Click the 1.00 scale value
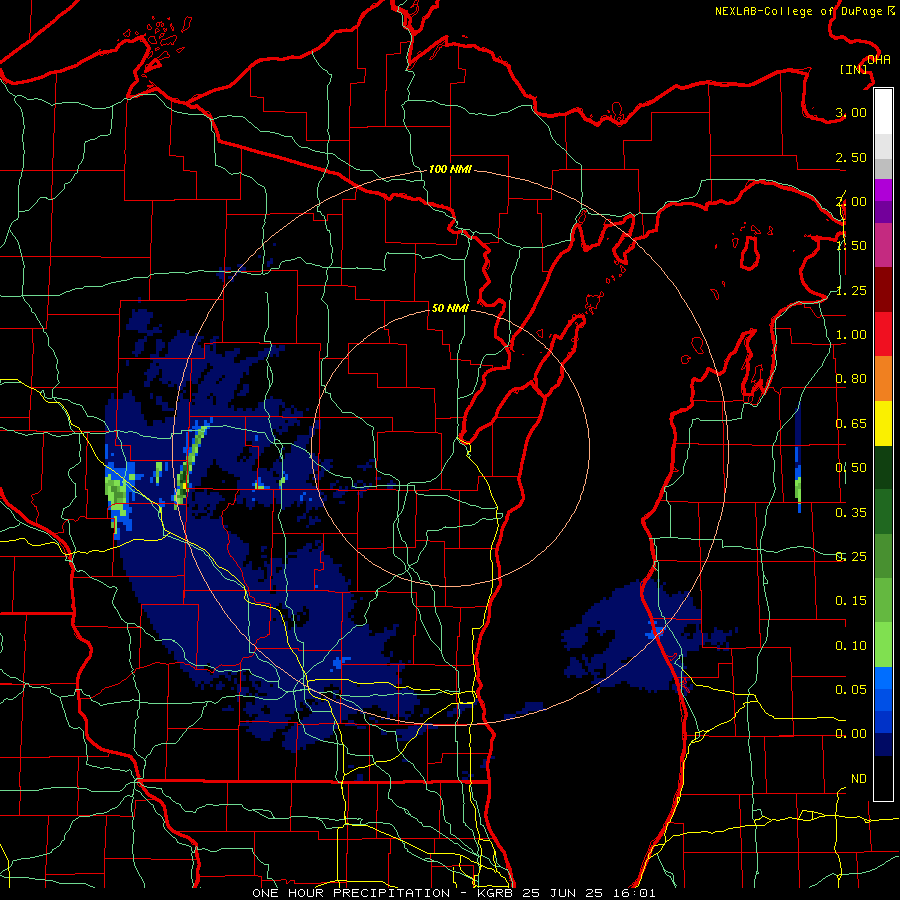The width and height of the screenshot is (900, 900). 851,335
